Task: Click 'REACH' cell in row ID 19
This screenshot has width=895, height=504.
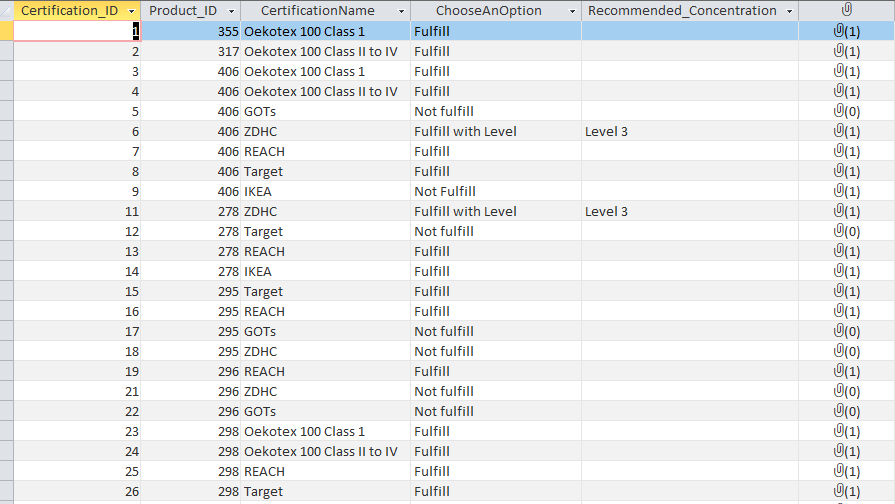Action: click(x=325, y=370)
